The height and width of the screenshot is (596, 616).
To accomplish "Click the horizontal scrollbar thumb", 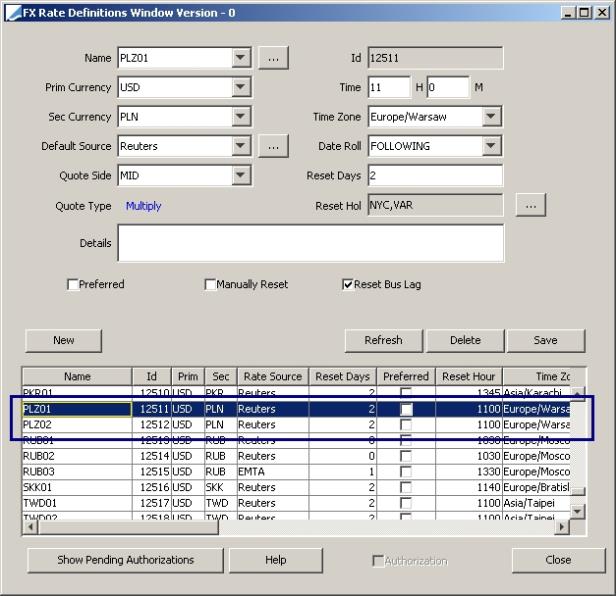I will pos(128,527).
